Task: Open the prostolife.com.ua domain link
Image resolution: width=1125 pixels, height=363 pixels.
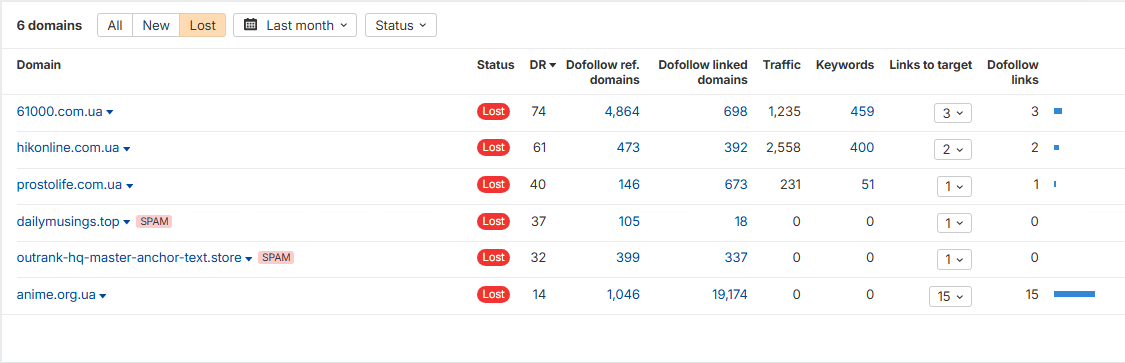Action: pos(69,184)
